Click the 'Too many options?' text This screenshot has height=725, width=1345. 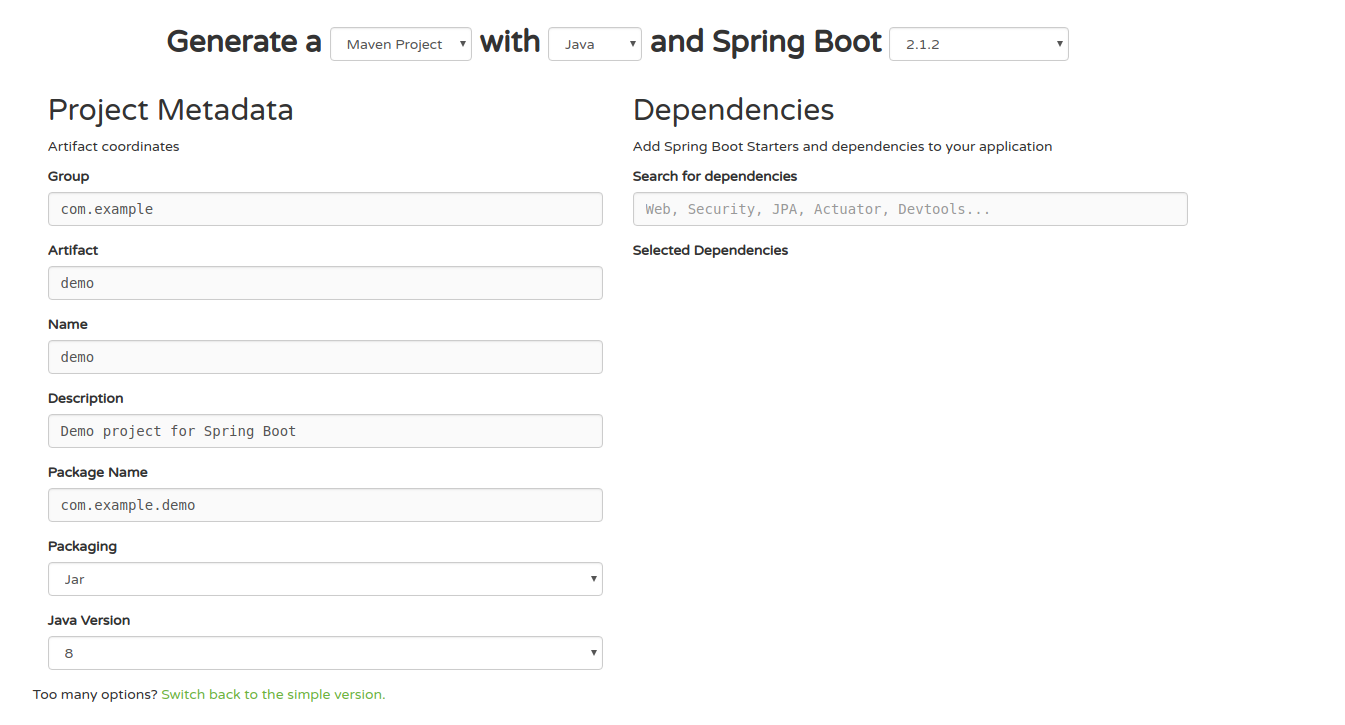tap(95, 694)
